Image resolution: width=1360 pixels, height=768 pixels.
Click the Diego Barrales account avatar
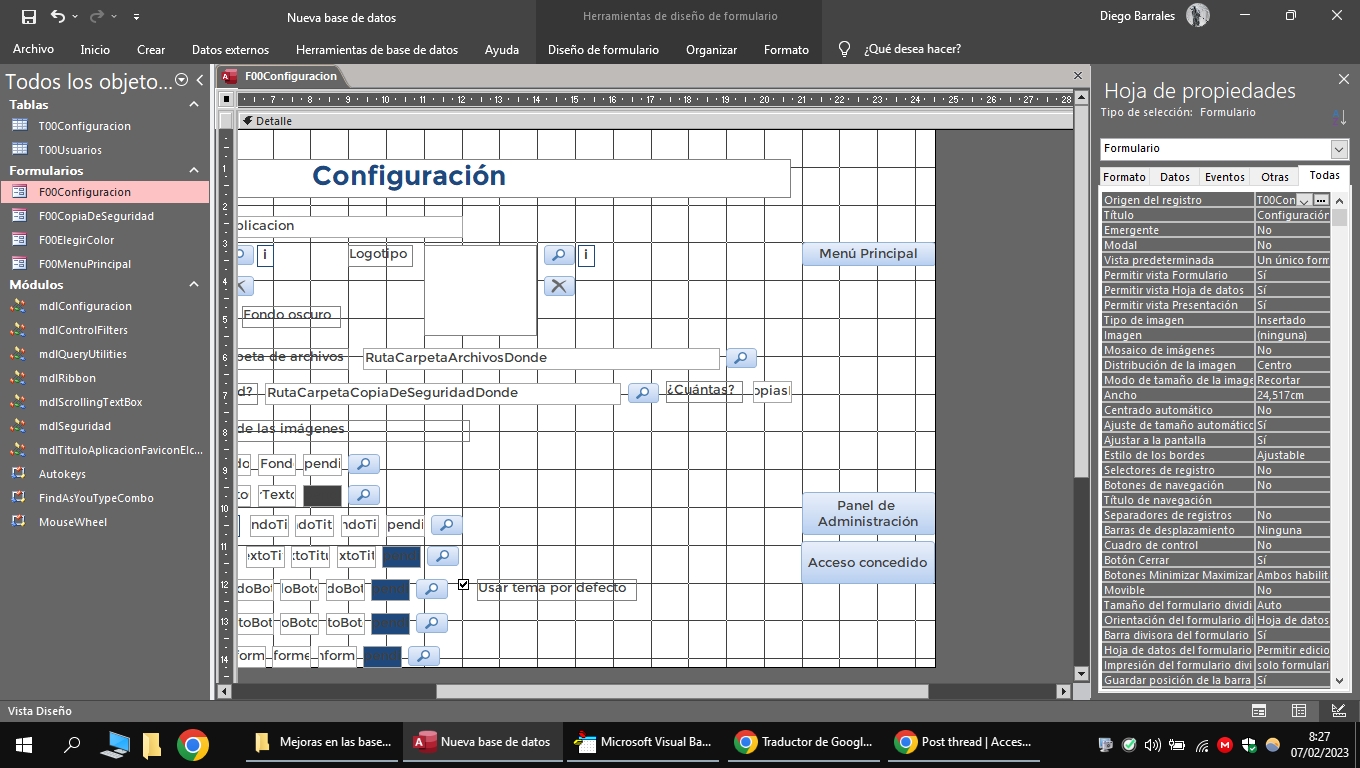pos(1197,16)
